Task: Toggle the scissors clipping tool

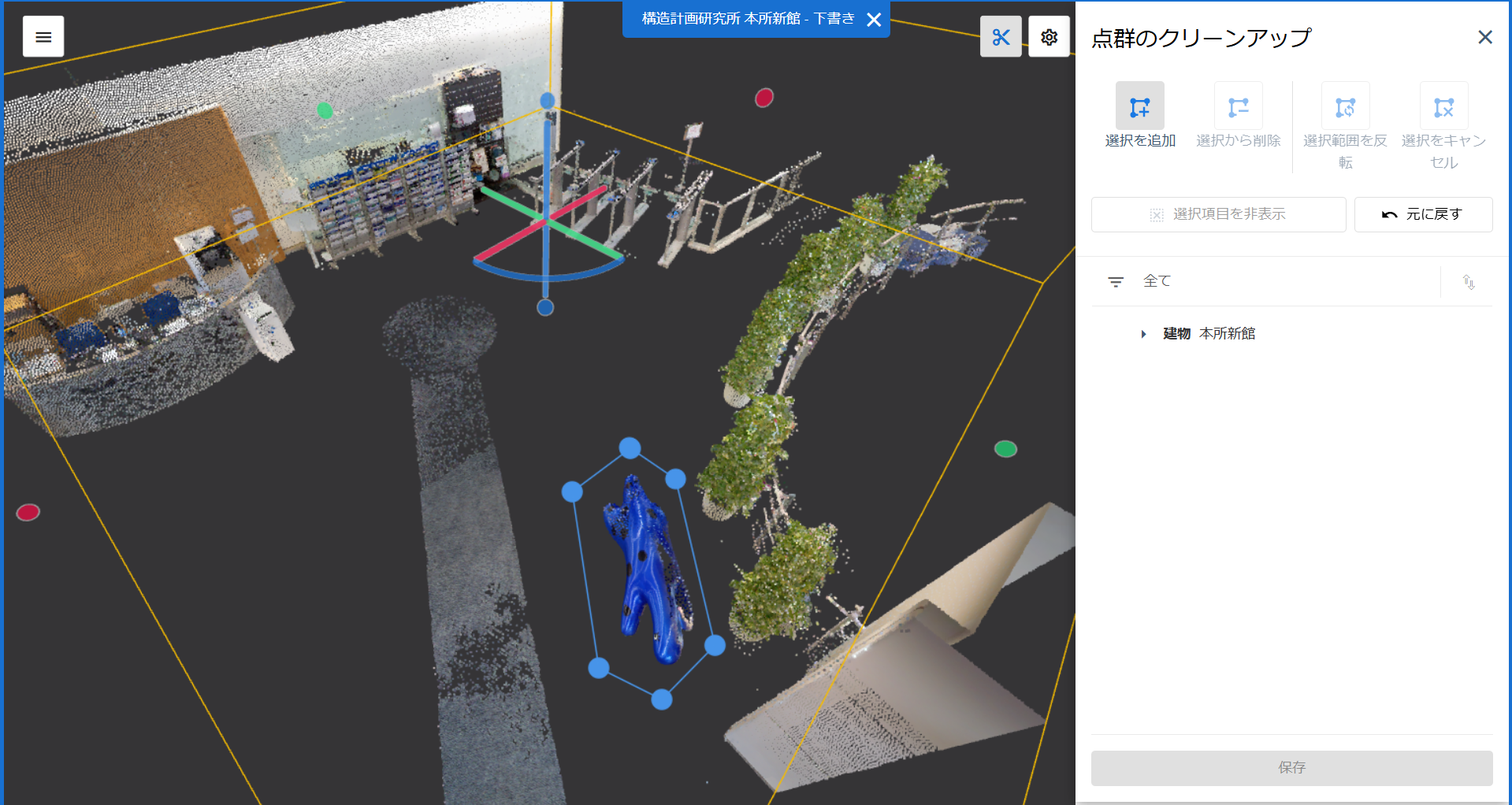Action: tap(1001, 37)
